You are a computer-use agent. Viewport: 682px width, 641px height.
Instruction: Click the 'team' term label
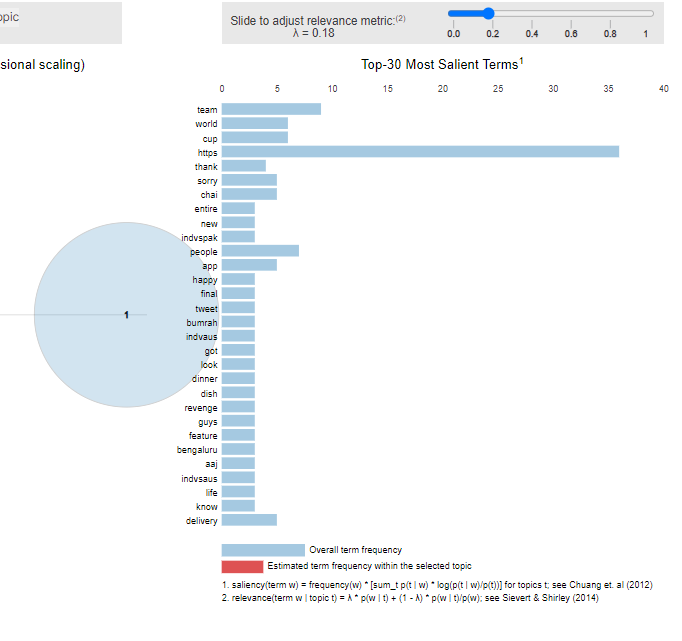coord(207,110)
